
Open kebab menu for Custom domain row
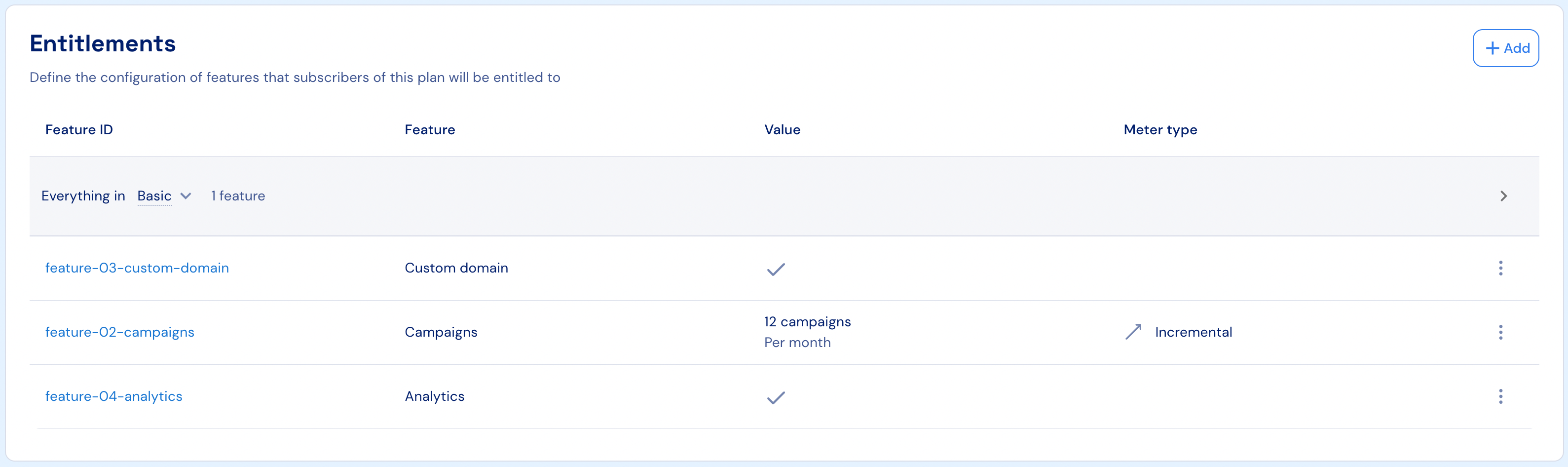click(1500, 268)
